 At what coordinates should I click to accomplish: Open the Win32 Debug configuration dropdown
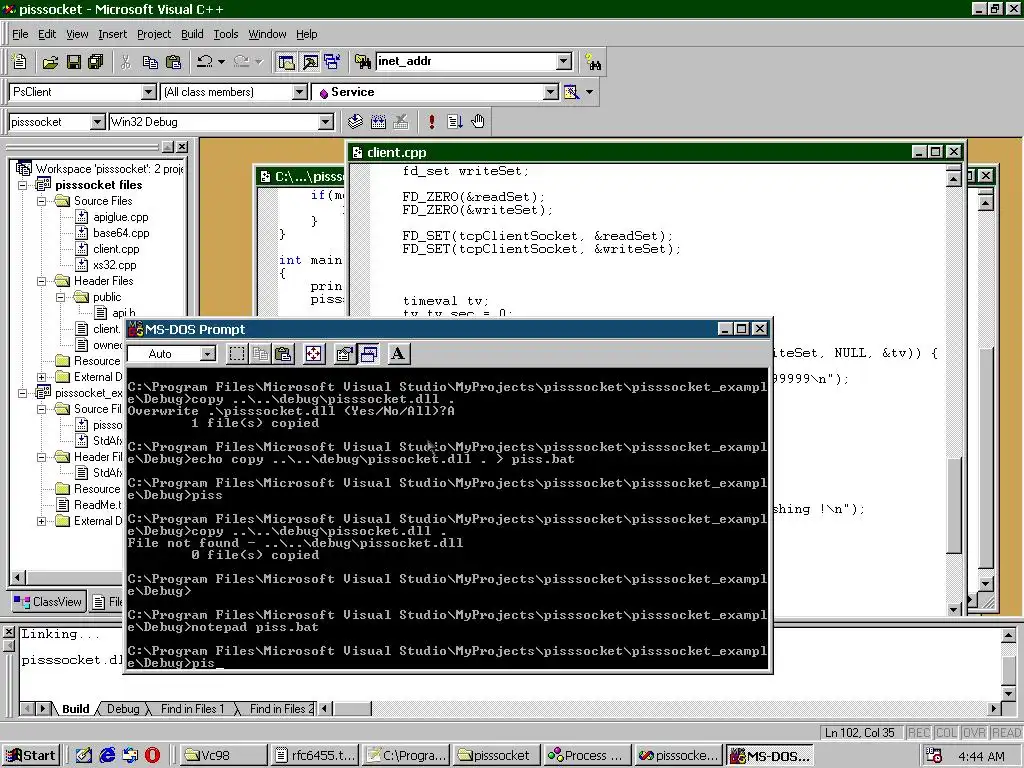coord(325,121)
